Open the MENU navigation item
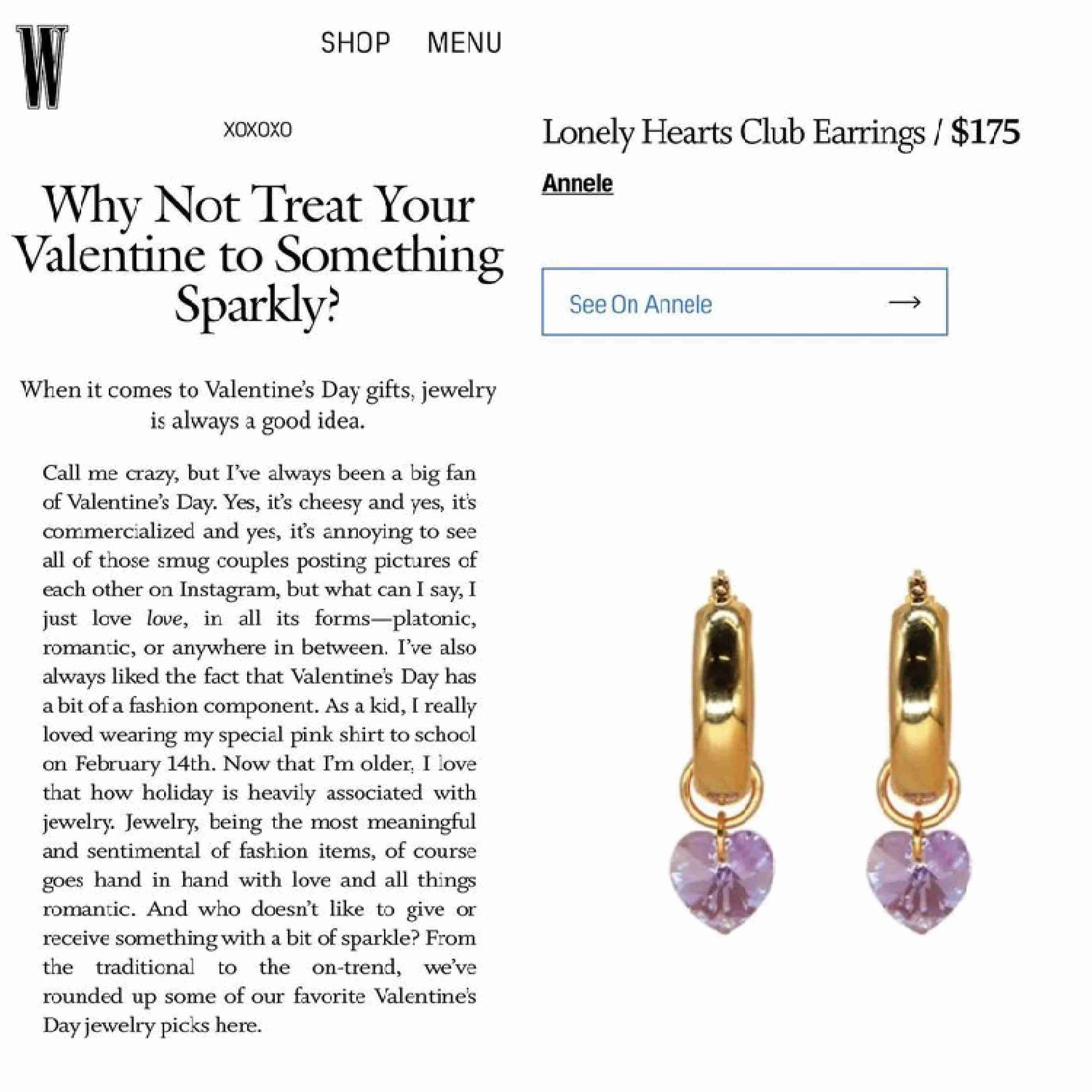This screenshot has width=1092, height=1092. [464, 43]
